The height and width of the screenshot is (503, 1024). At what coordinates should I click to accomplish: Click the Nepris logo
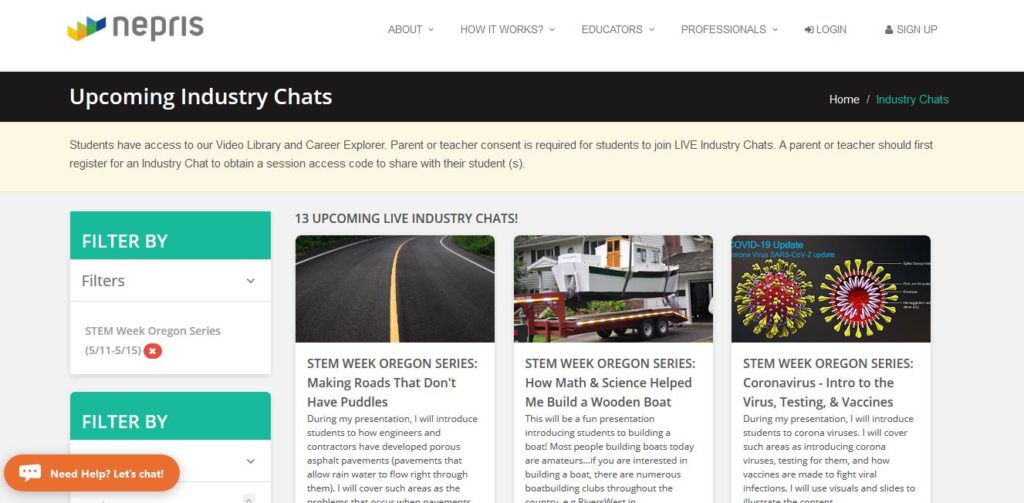[135, 28]
